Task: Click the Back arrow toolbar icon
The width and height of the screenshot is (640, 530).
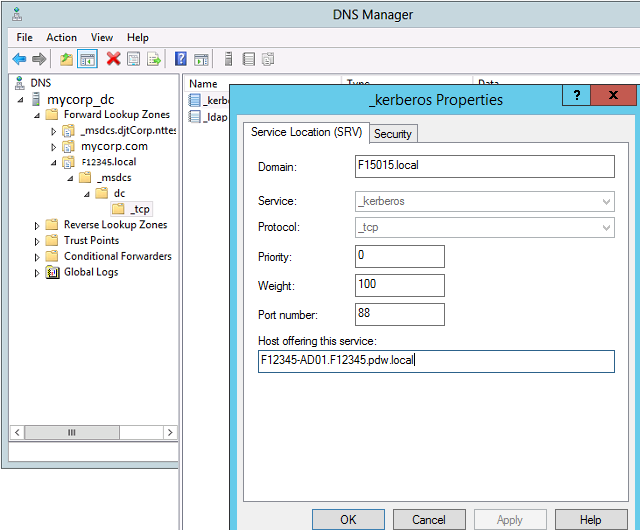Action: point(19,59)
